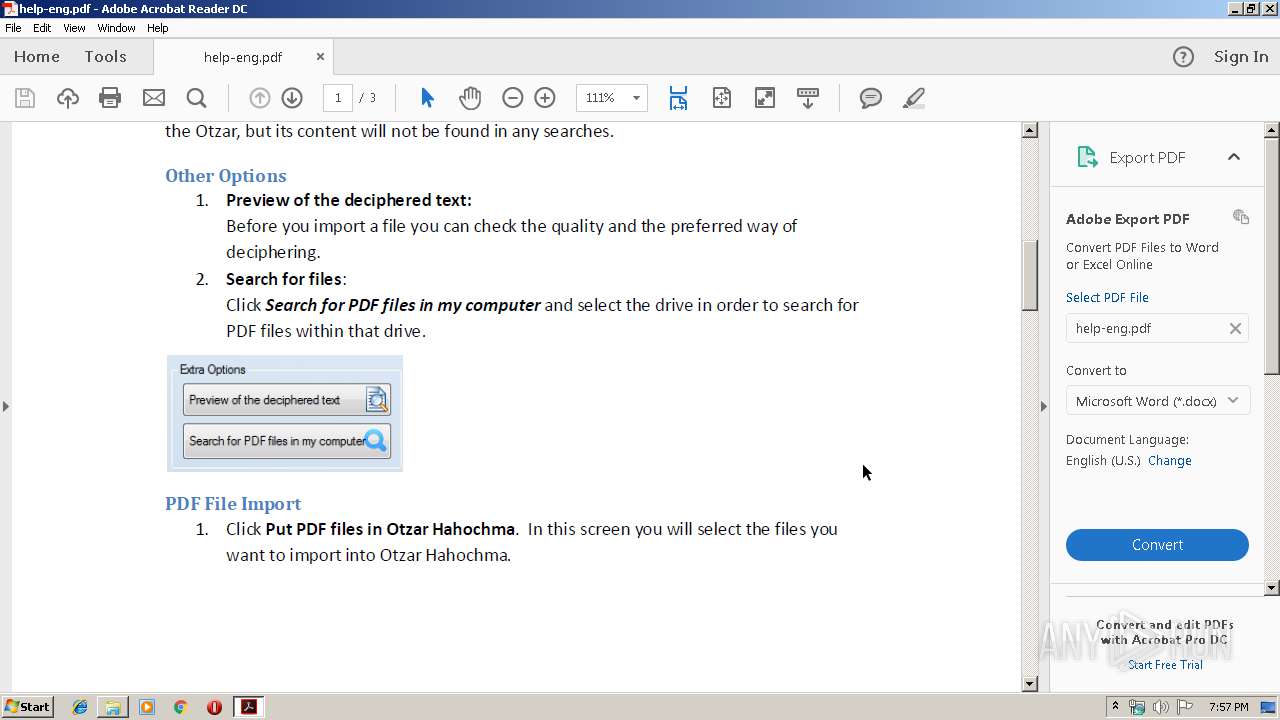Click the read mode toolbar icon
The height and width of the screenshot is (720, 1280).
pos(807,98)
